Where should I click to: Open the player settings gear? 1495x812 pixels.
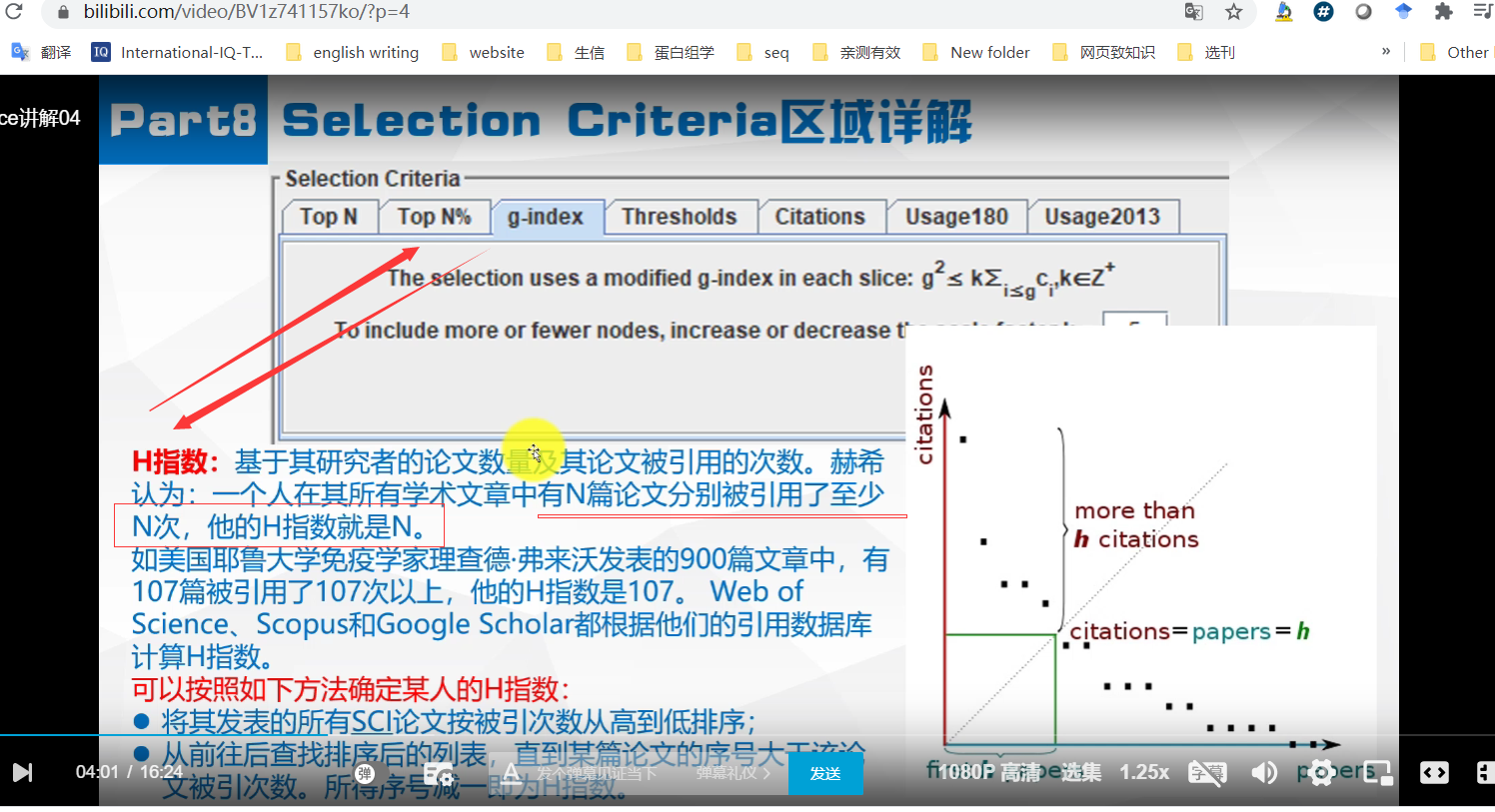tap(1321, 772)
